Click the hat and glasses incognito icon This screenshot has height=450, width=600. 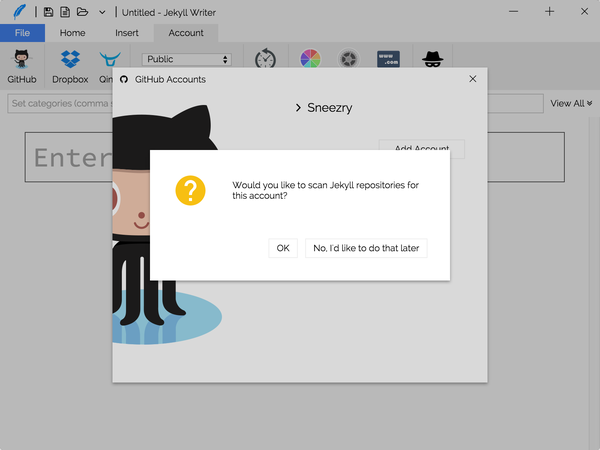pyautogui.click(x=433, y=59)
